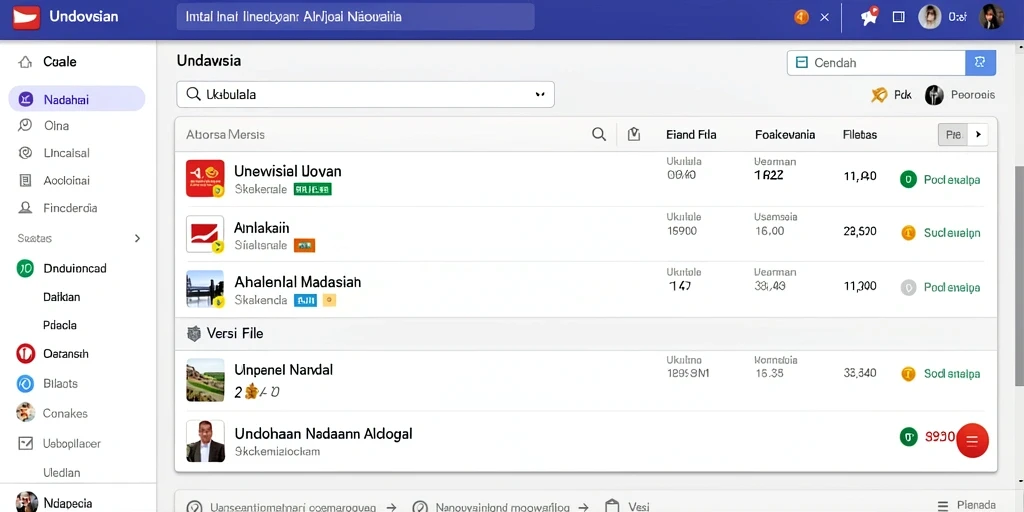Click the blue Bllaots icon
This screenshot has width=1024, height=512.
click(x=25, y=384)
